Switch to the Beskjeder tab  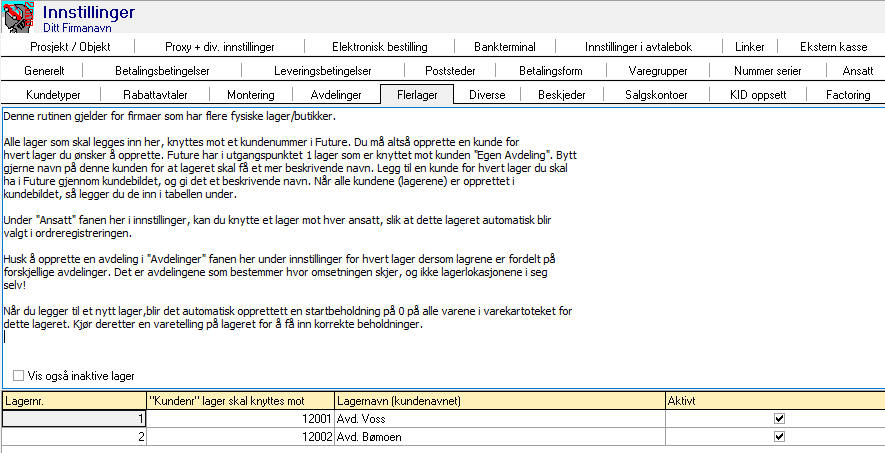[x=561, y=95]
